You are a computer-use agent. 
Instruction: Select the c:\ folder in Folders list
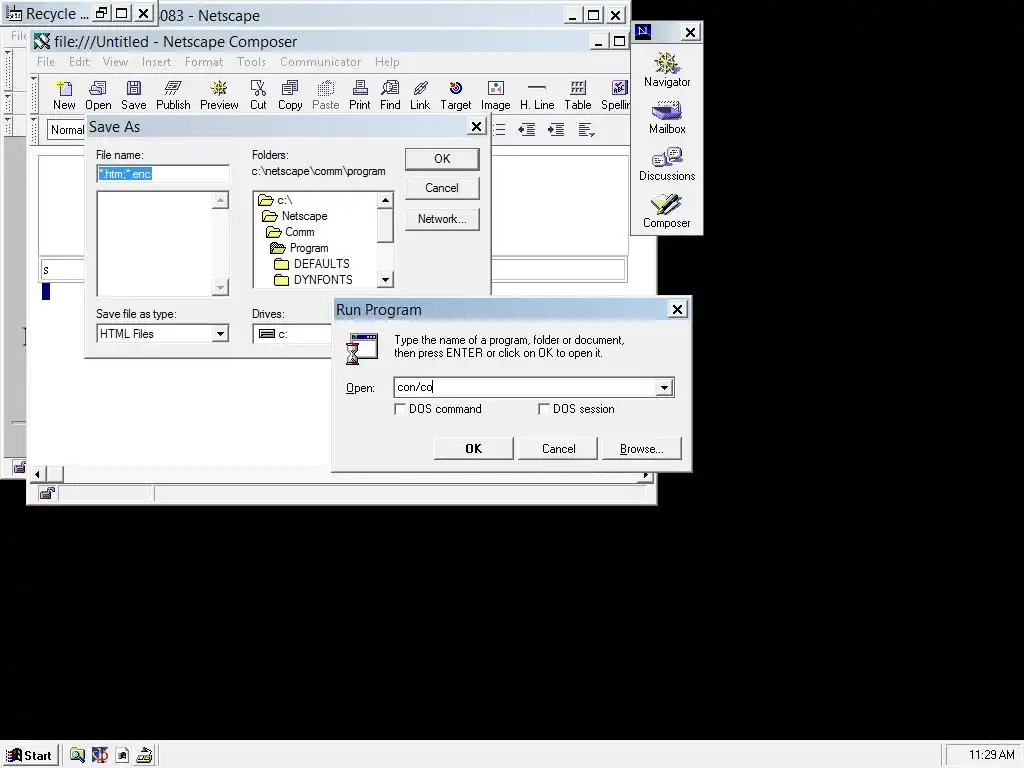coord(276,200)
